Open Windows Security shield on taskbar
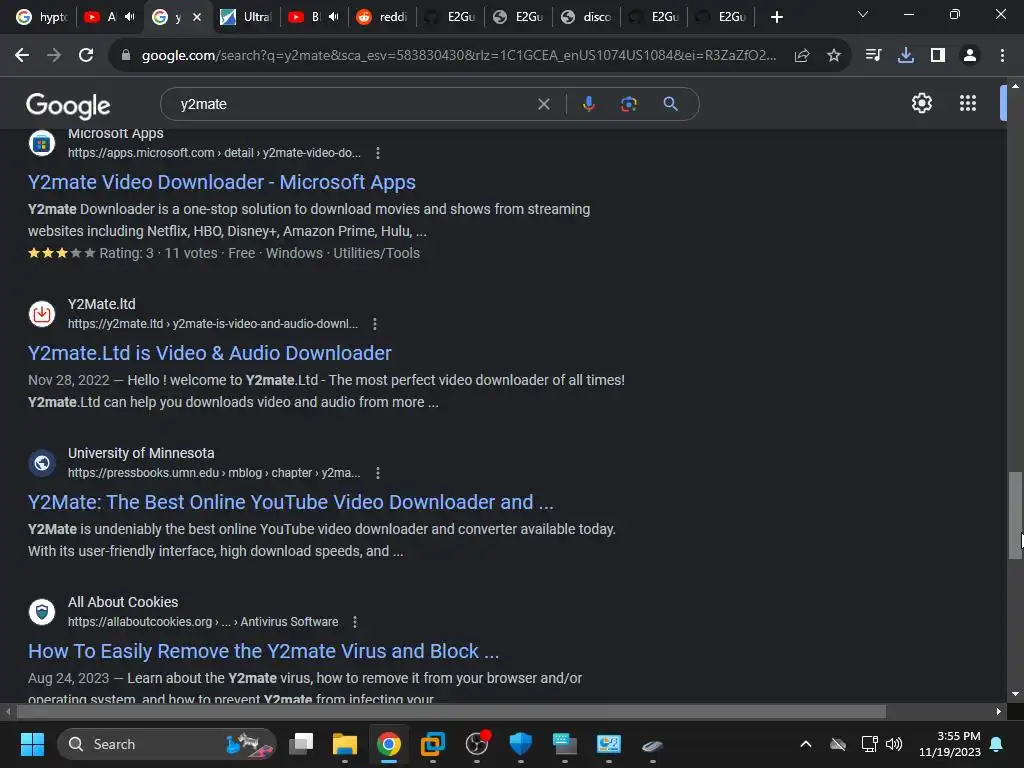 tap(520, 744)
